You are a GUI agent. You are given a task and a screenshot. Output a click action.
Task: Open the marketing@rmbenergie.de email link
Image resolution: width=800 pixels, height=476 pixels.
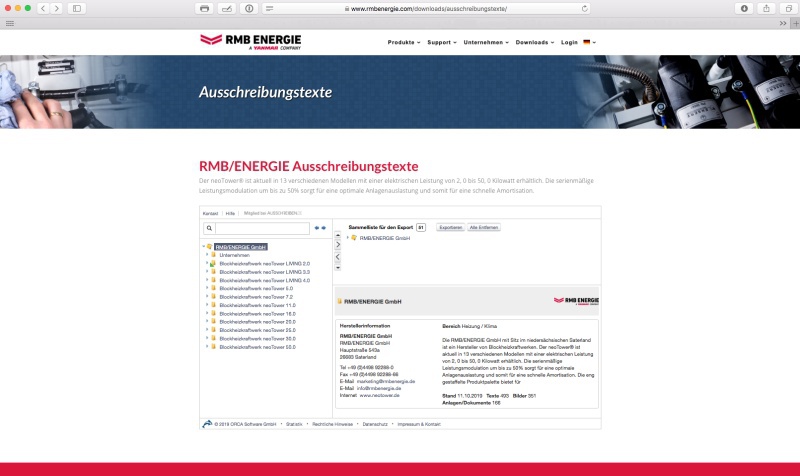(x=386, y=381)
